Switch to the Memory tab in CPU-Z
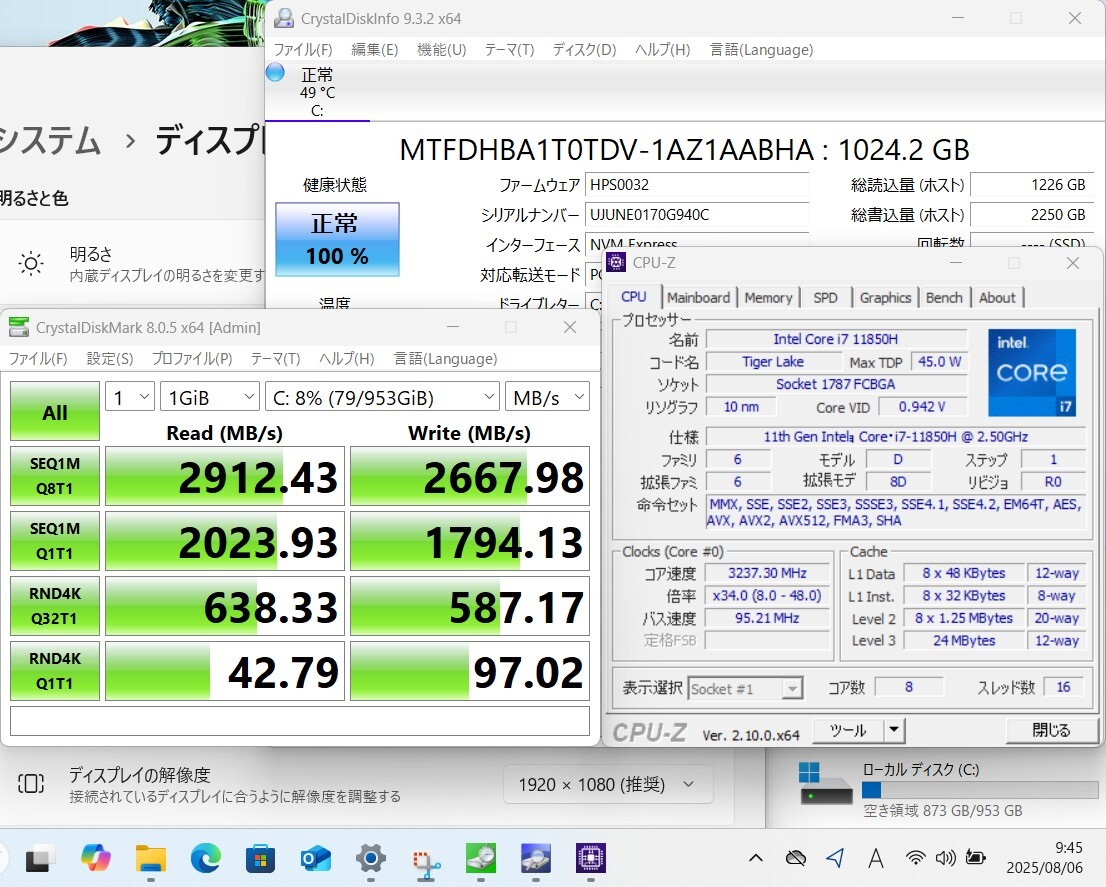 pos(768,298)
